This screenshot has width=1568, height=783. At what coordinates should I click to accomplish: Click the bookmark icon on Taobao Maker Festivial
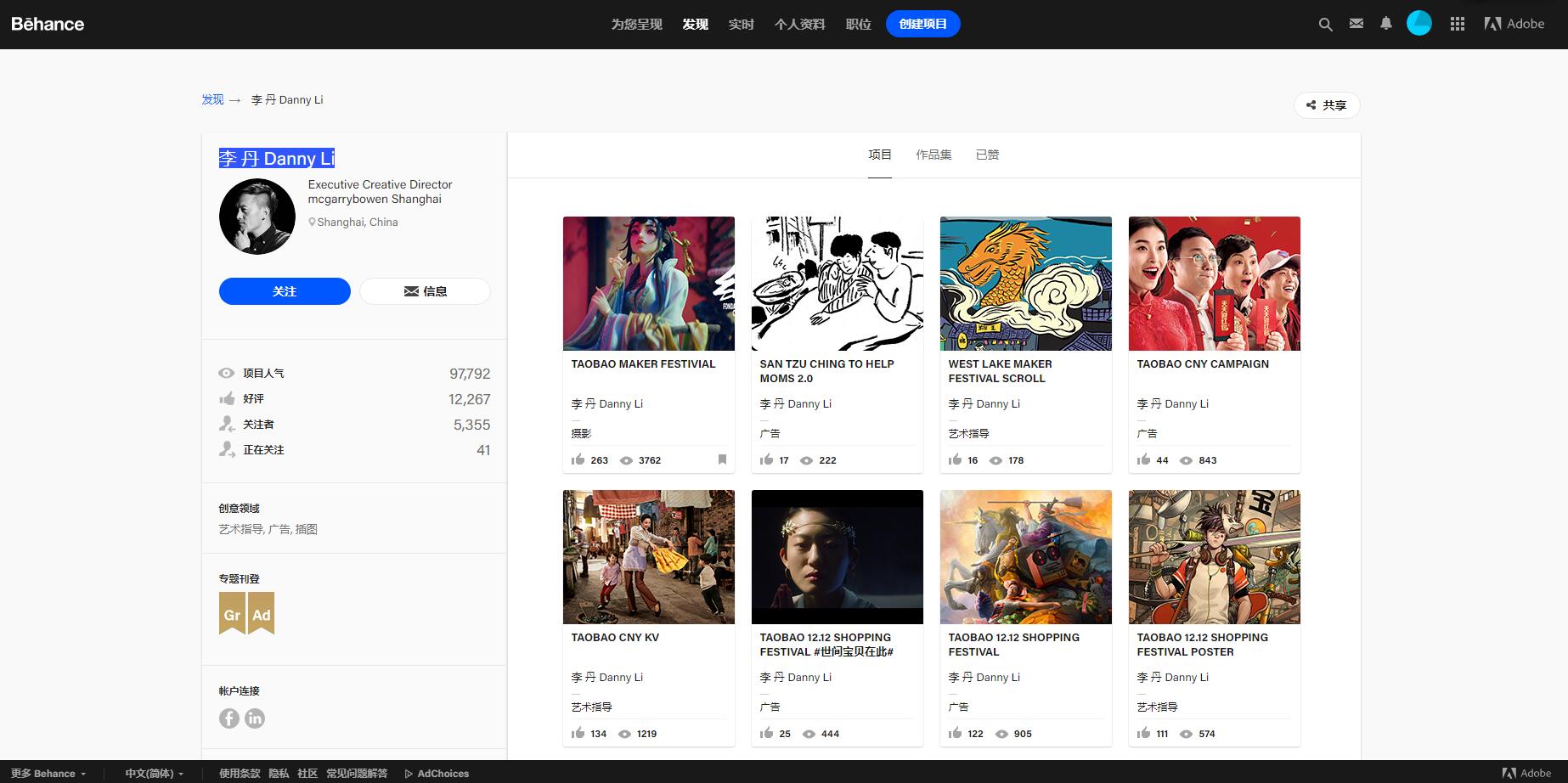click(x=722, y=459)
